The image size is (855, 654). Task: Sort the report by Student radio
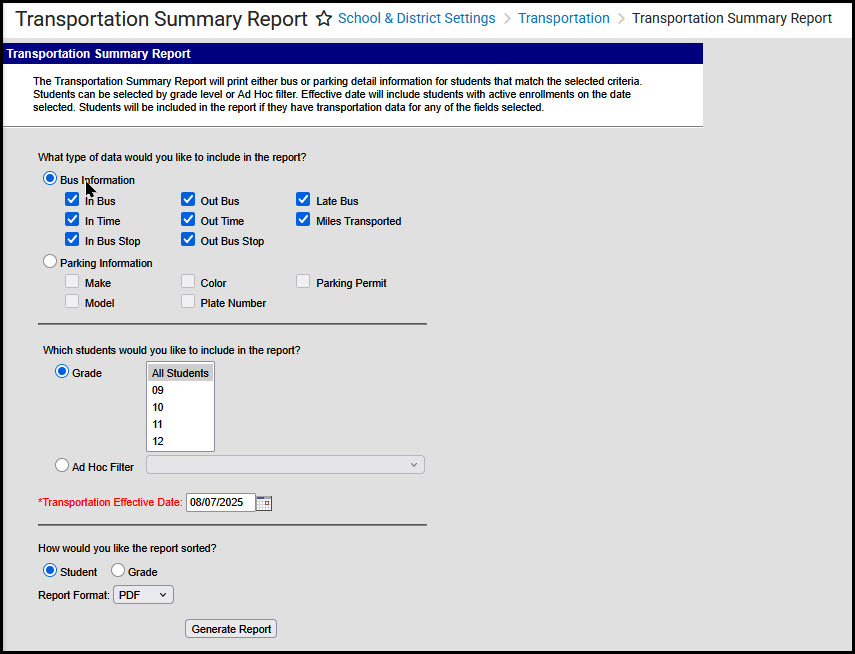coord(50,570)
